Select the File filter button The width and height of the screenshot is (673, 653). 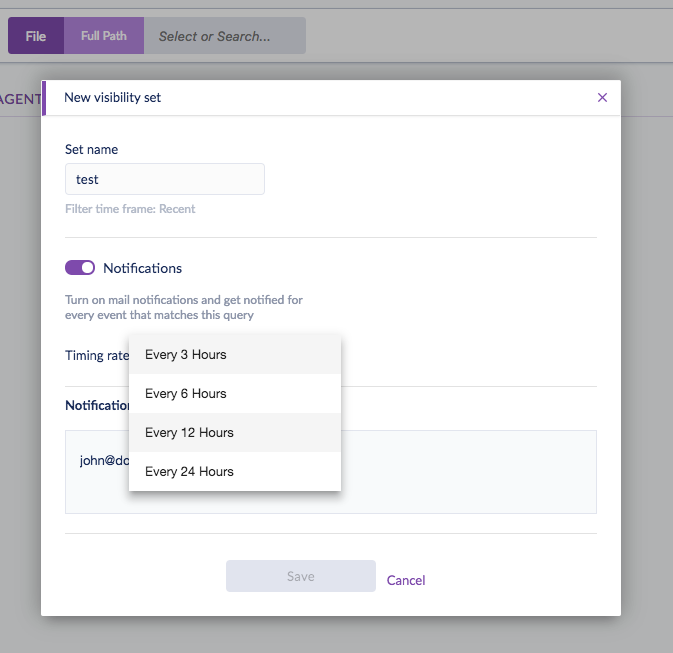click(36, 36)
